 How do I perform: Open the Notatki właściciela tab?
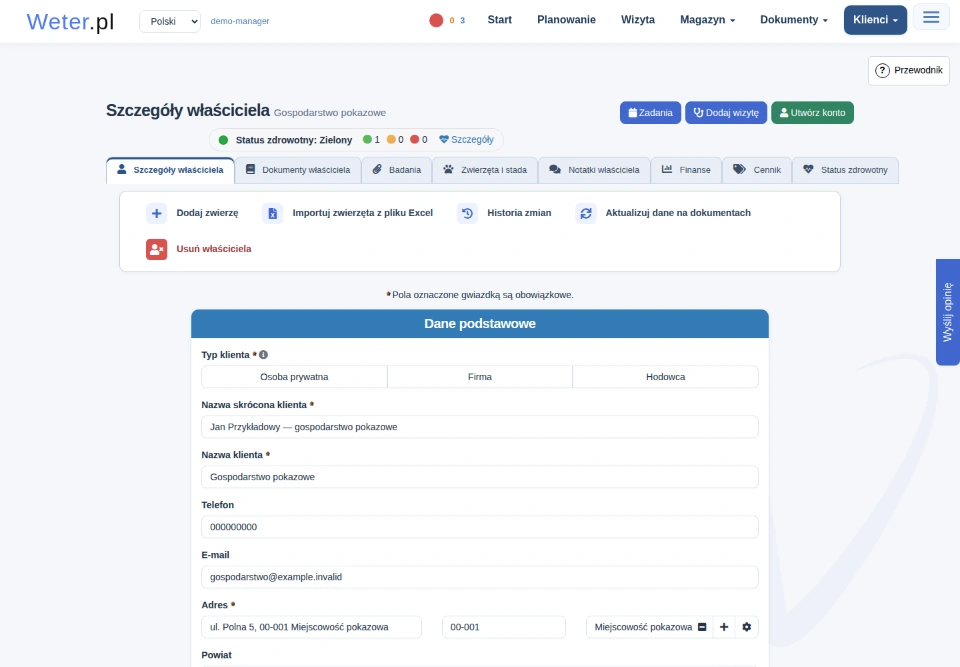point(594,170)
